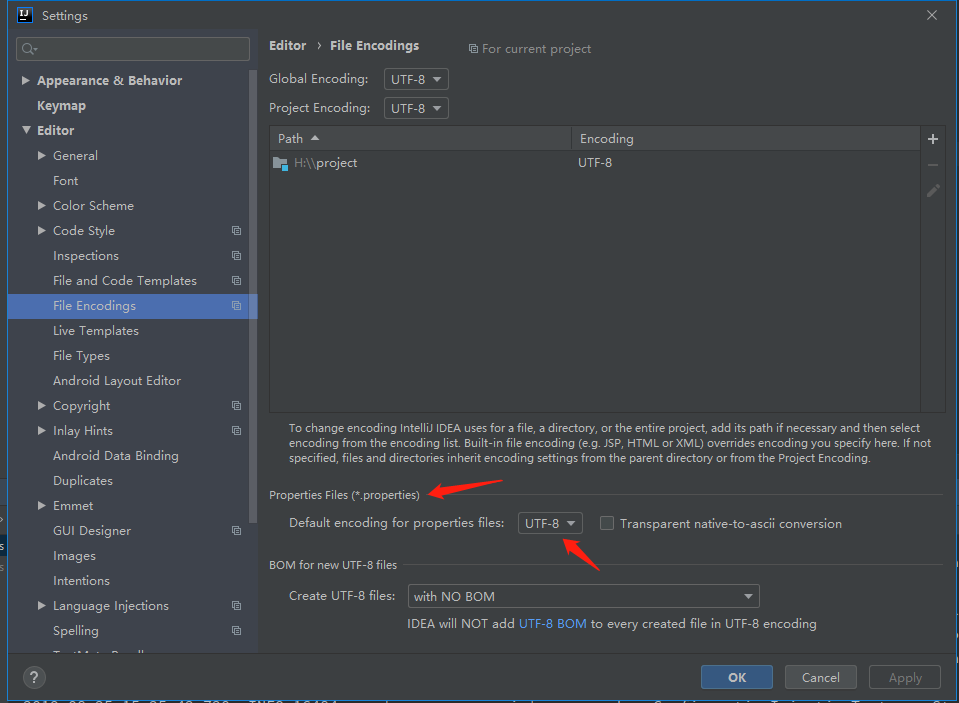Click the project-level icon next to Inlay Hints
This screenshot has width=959, height=703.
click(237, 431)
